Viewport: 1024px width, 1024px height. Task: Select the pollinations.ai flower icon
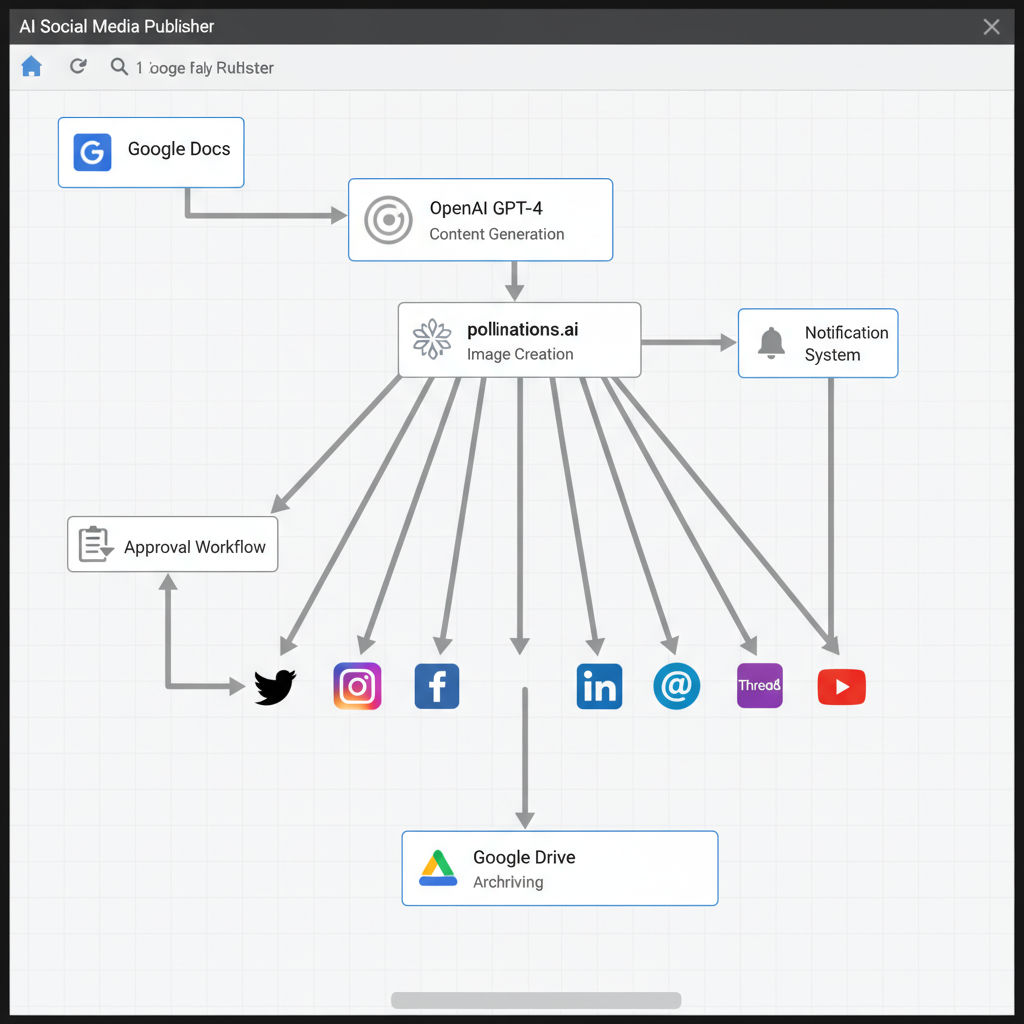[432, 339]
